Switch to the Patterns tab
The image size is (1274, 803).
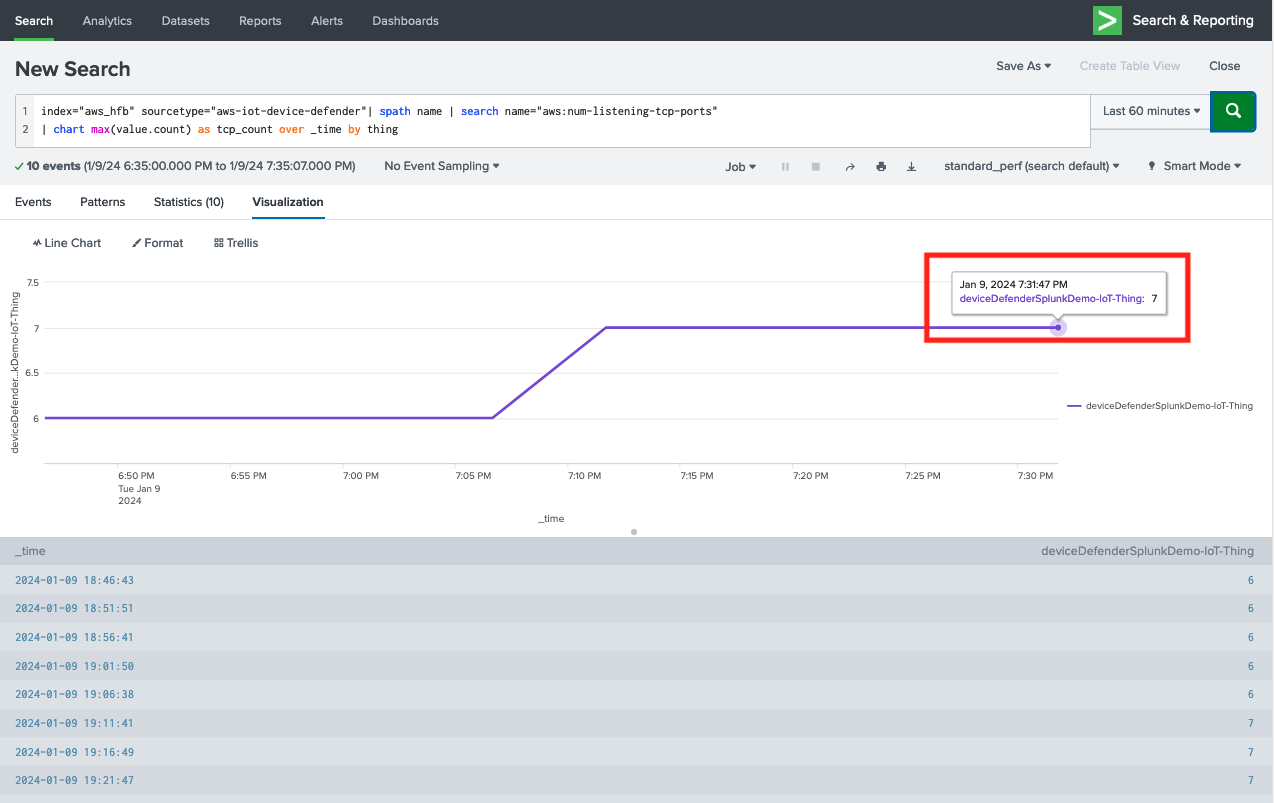(102, 202)
